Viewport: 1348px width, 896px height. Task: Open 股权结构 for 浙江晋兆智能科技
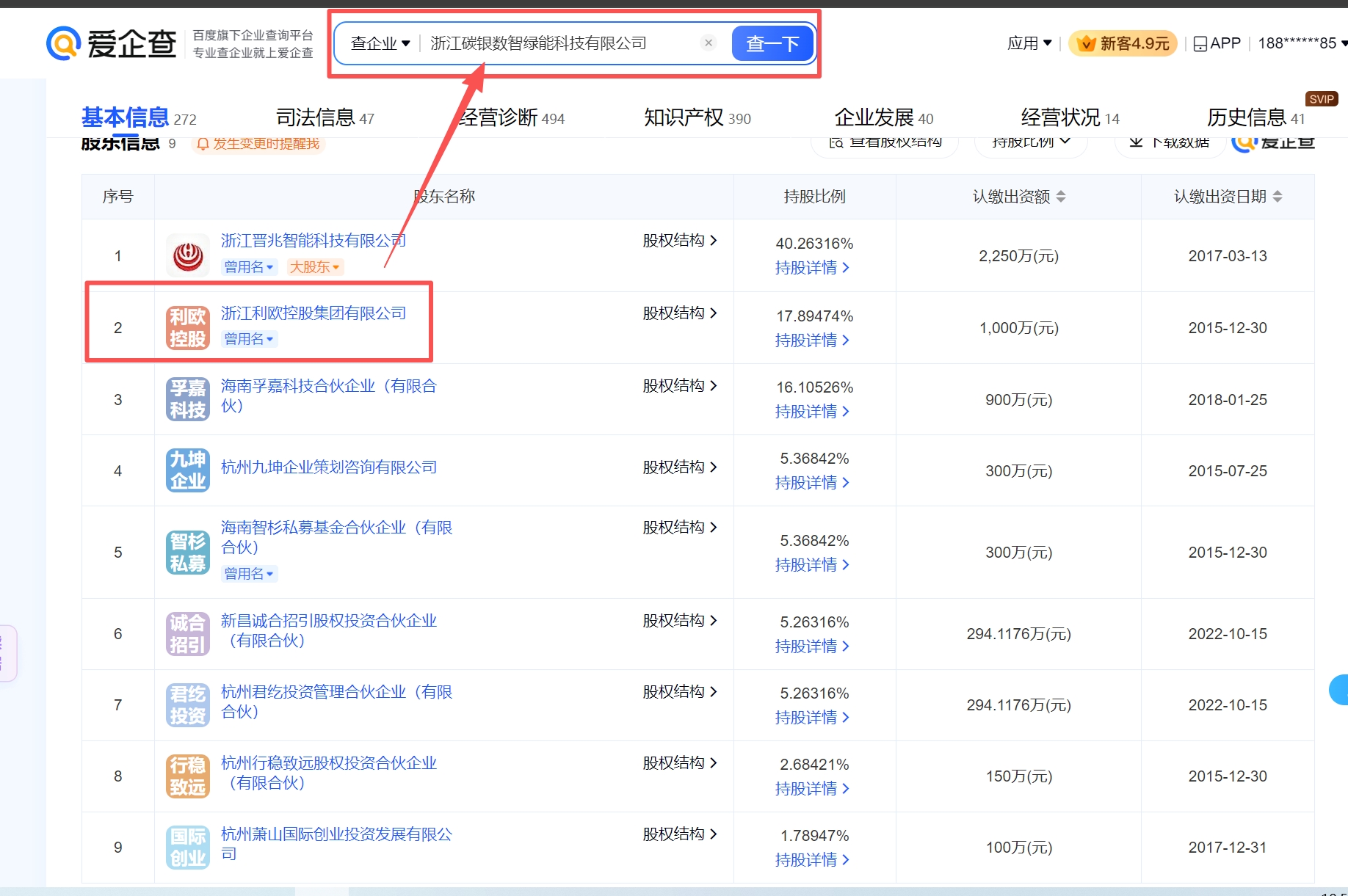680,241
